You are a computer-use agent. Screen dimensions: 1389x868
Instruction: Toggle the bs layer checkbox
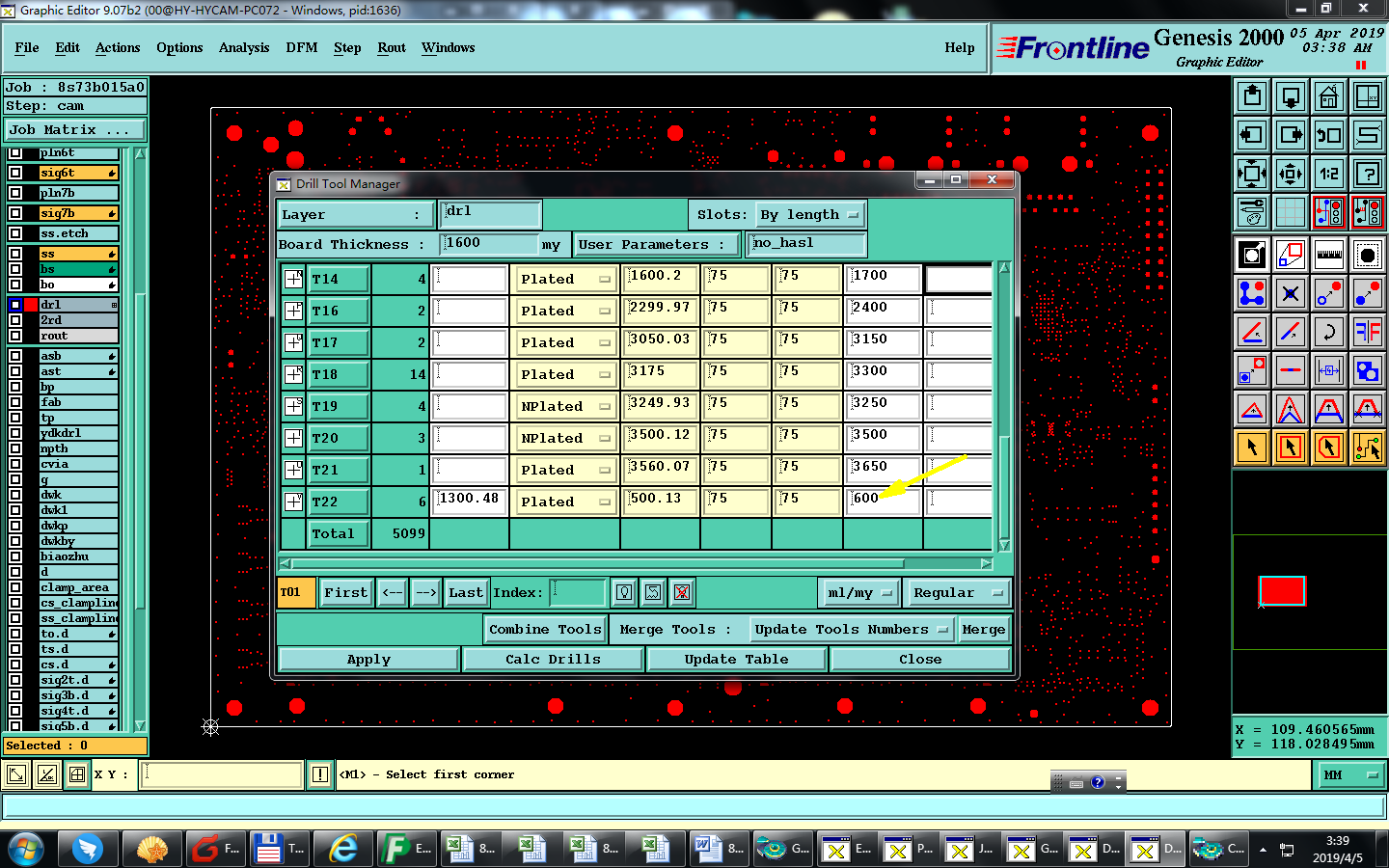coord(15,269)
